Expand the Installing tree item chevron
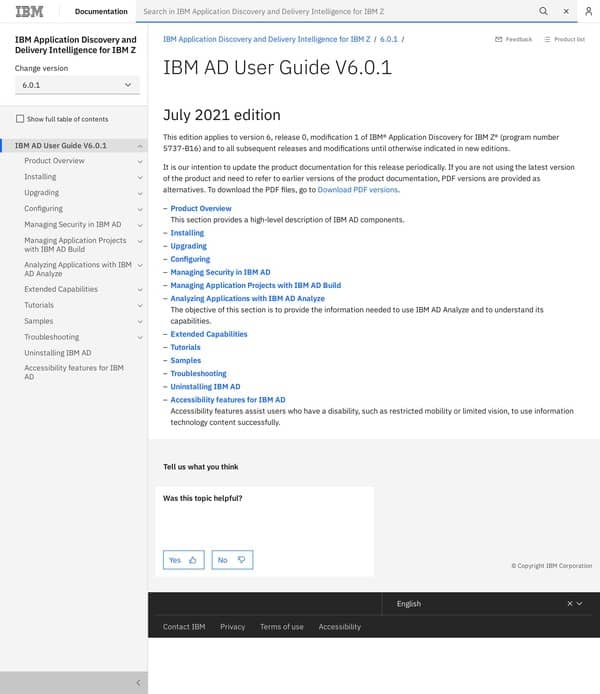This screenshot has height=694, width=600. pyautogui.click(x=140, y=177)
